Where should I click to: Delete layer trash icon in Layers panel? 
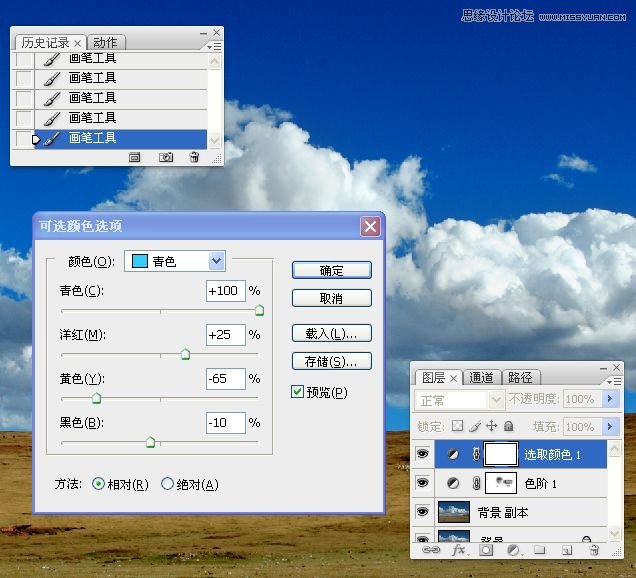point(594,550)
